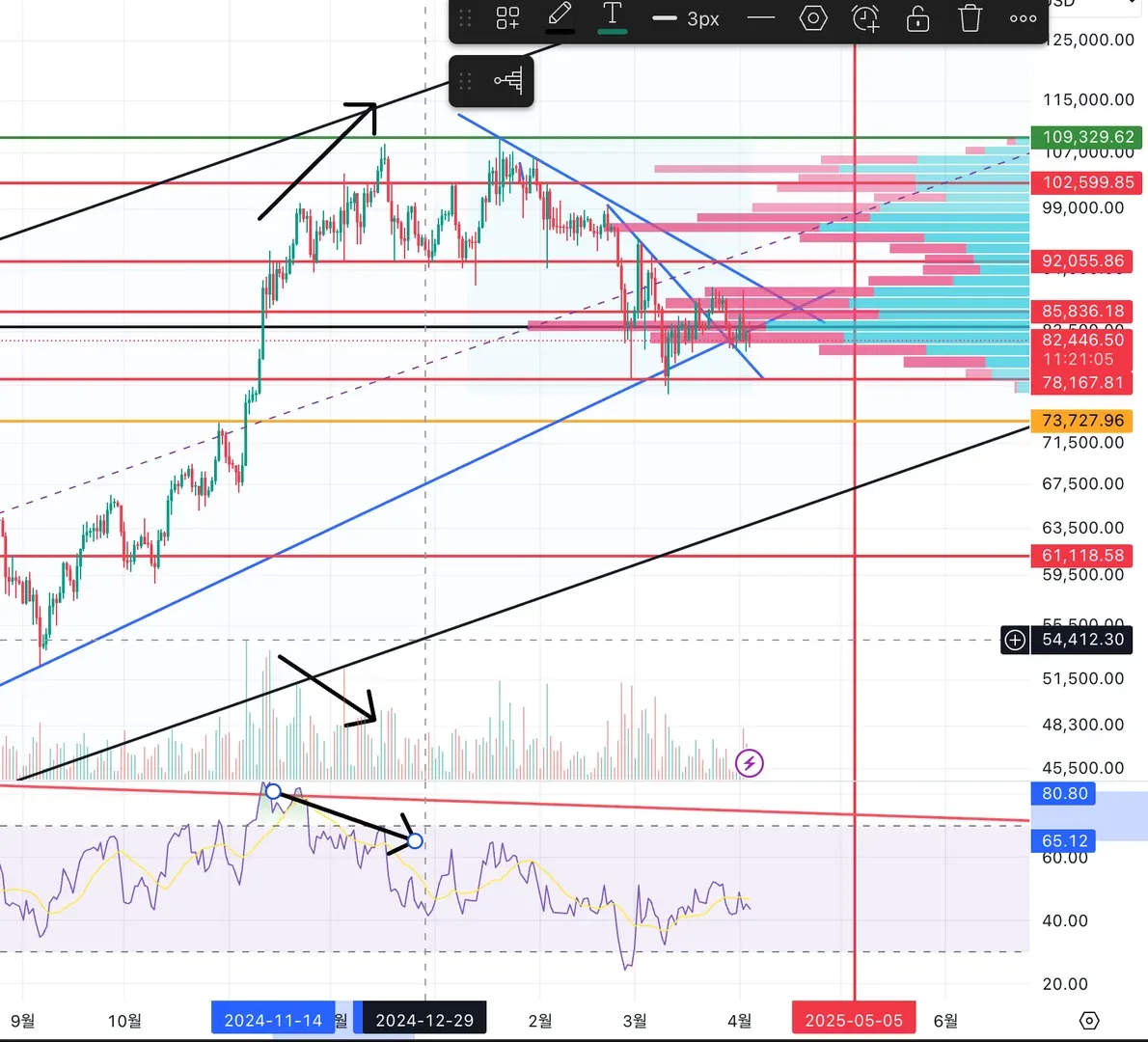Open line style selector in toolbar
The image size is (1148, 1042).
coord(761,17)
